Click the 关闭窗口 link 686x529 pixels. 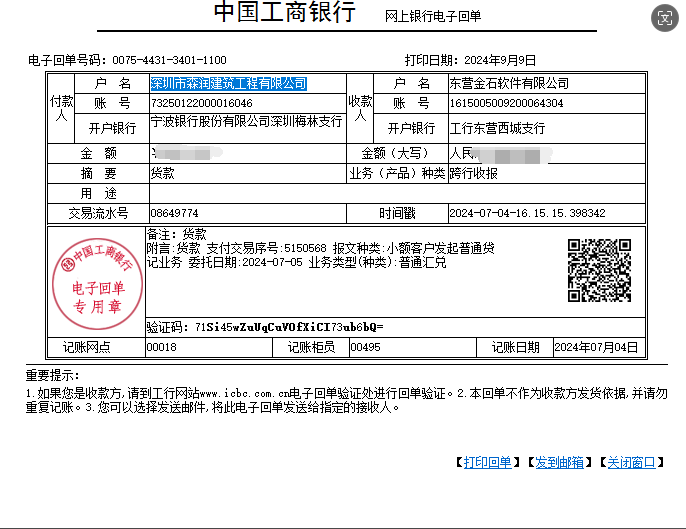(x=631, y=462)
